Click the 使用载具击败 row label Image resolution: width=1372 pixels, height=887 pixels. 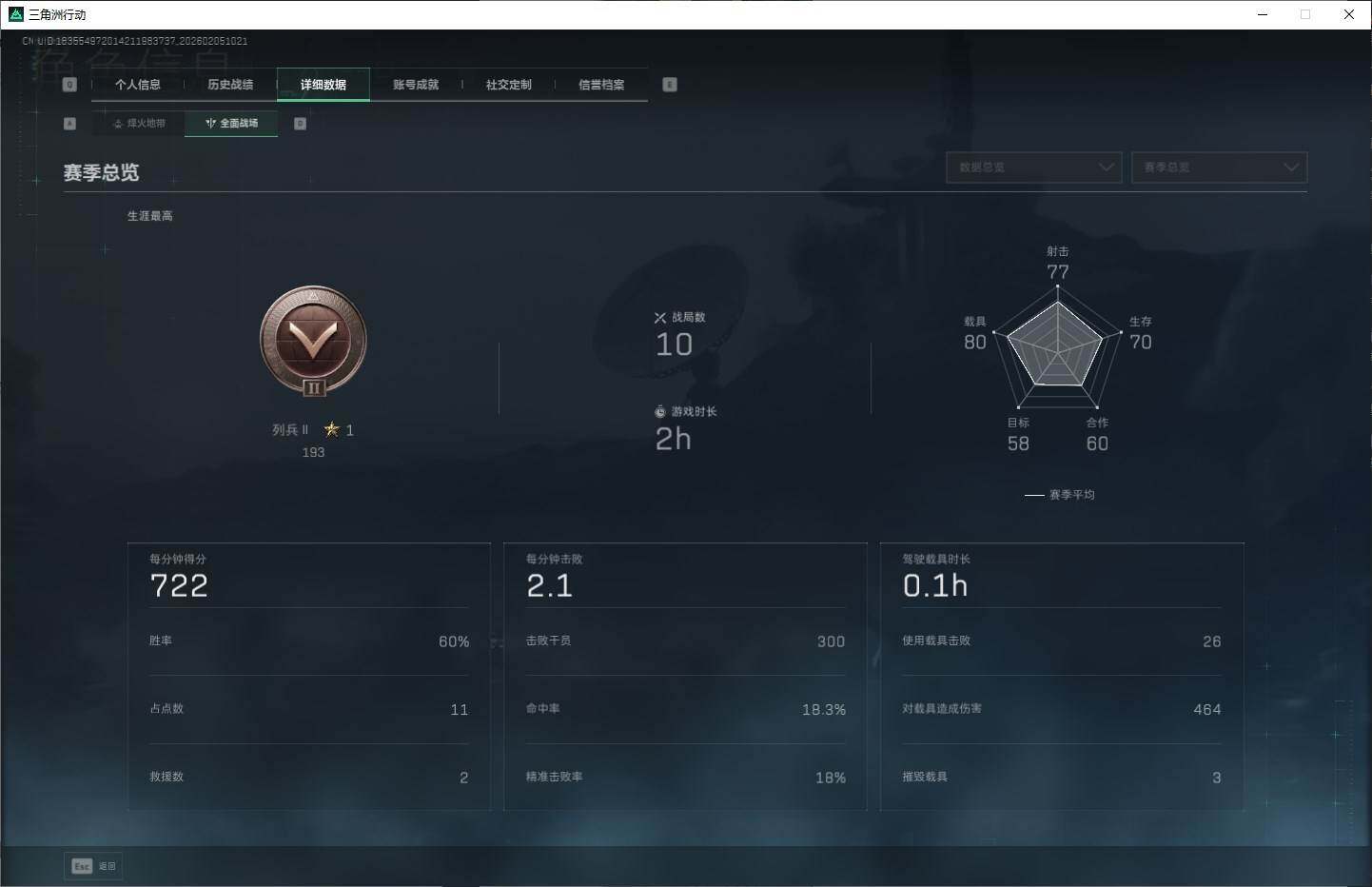tap(937, 641)
